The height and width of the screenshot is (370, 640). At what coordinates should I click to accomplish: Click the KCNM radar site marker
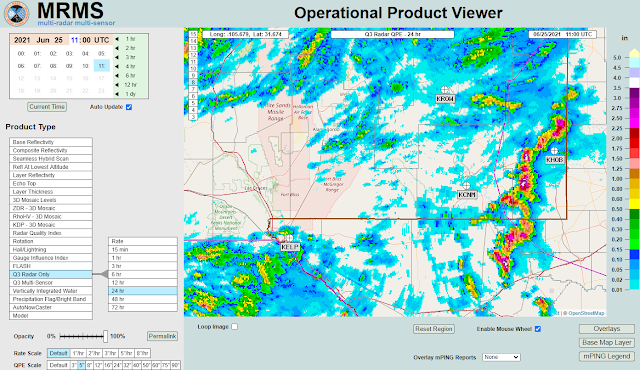(x=466, y=186)
